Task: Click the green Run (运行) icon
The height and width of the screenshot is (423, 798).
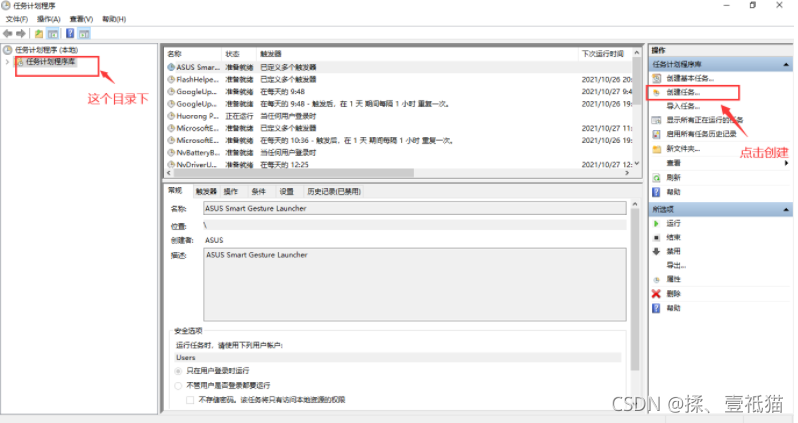Action: [x=656, y=223]
